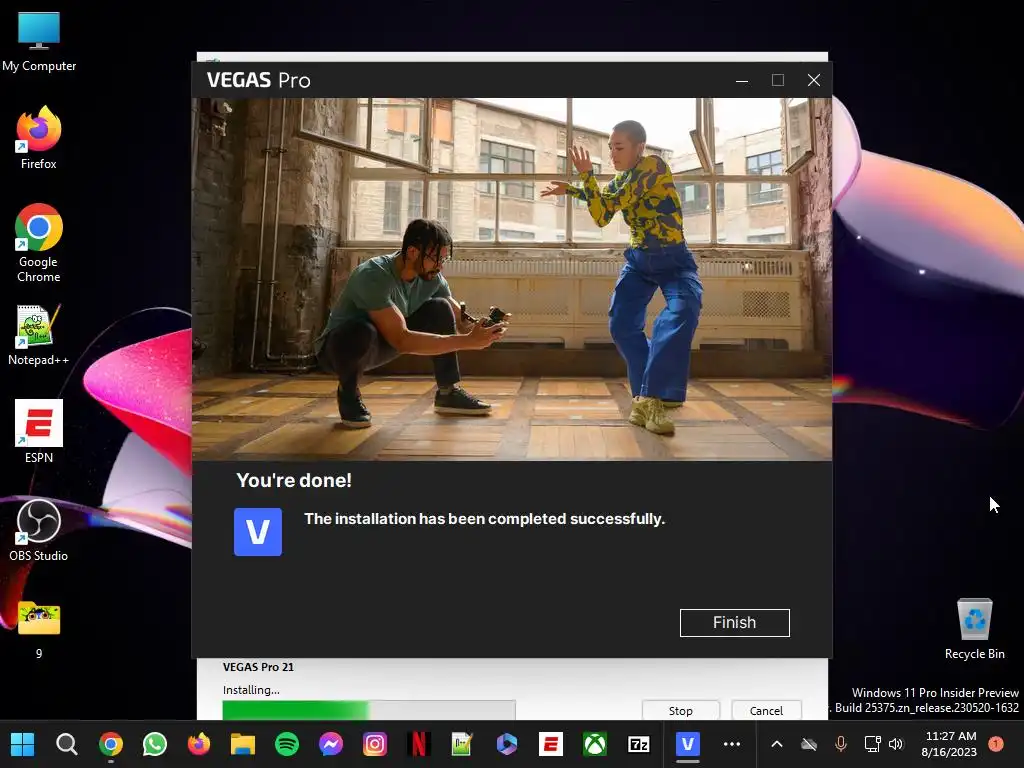
Task: Select the folder named 9 on the desktop
Action: pyautogui.click(x=39, y=630)
